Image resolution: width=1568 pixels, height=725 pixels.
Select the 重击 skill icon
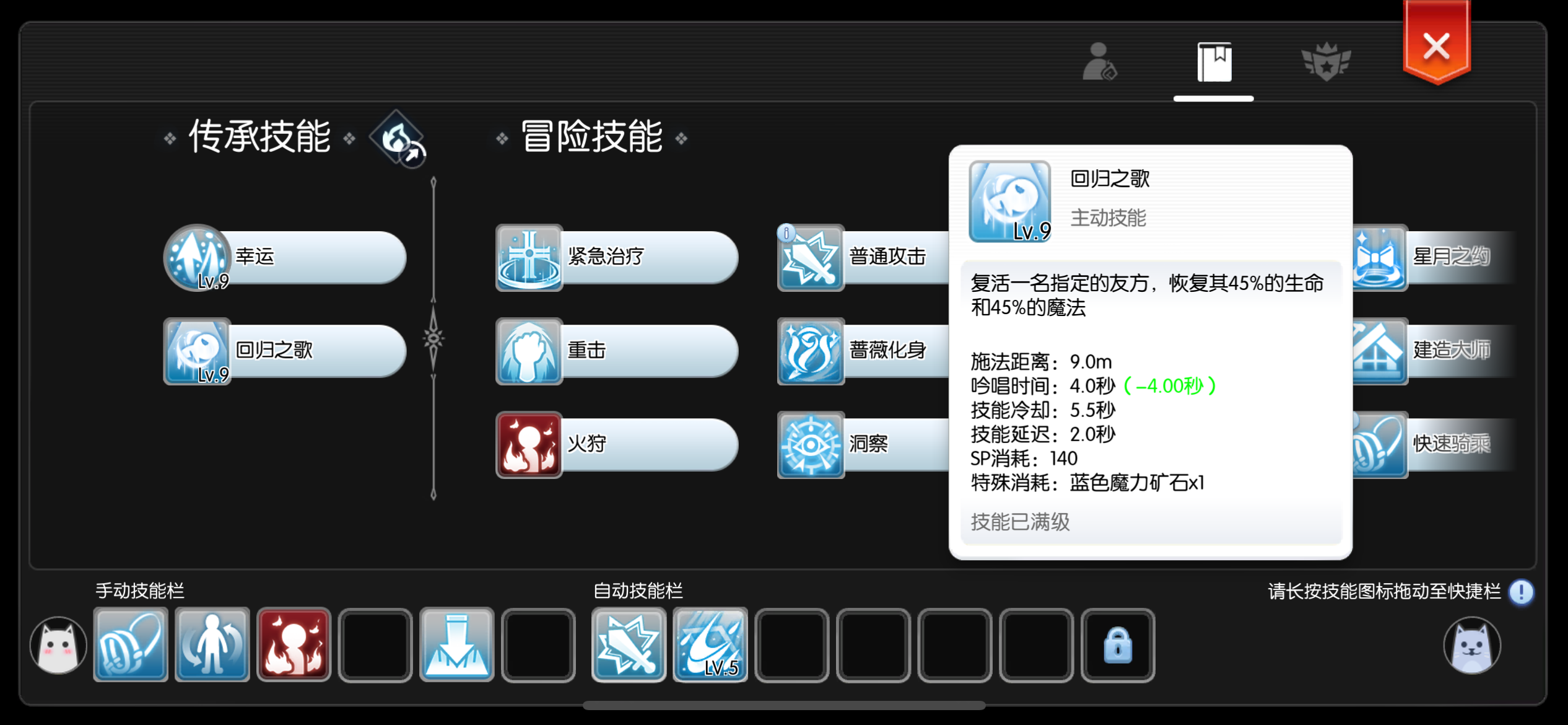tap(529, 351)
